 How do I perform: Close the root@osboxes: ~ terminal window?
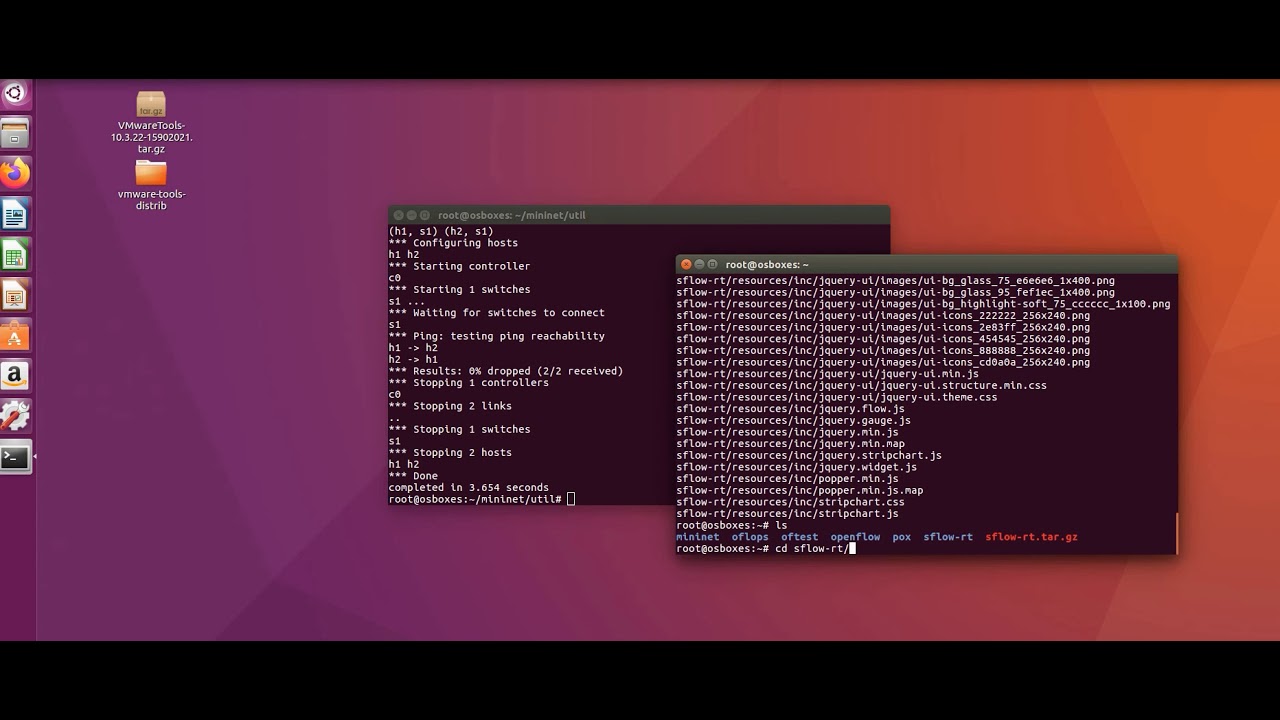[686, 265]
